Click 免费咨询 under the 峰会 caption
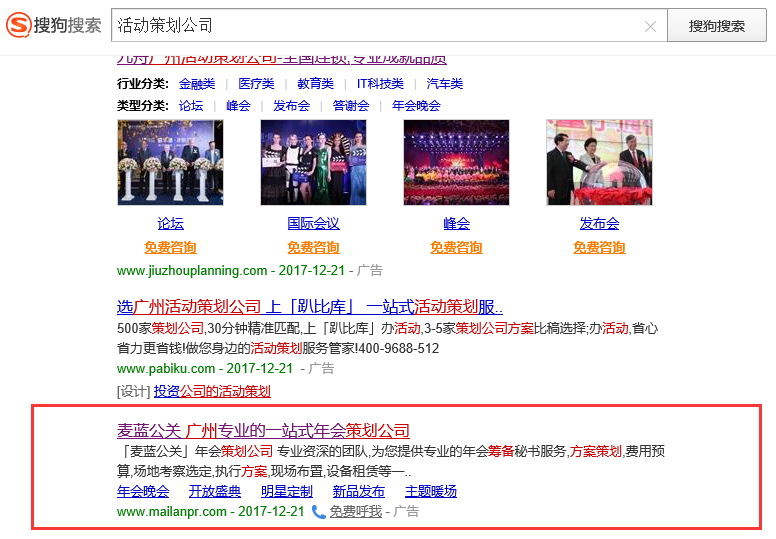The image size is (776, 539). click(x=456, y=247)
